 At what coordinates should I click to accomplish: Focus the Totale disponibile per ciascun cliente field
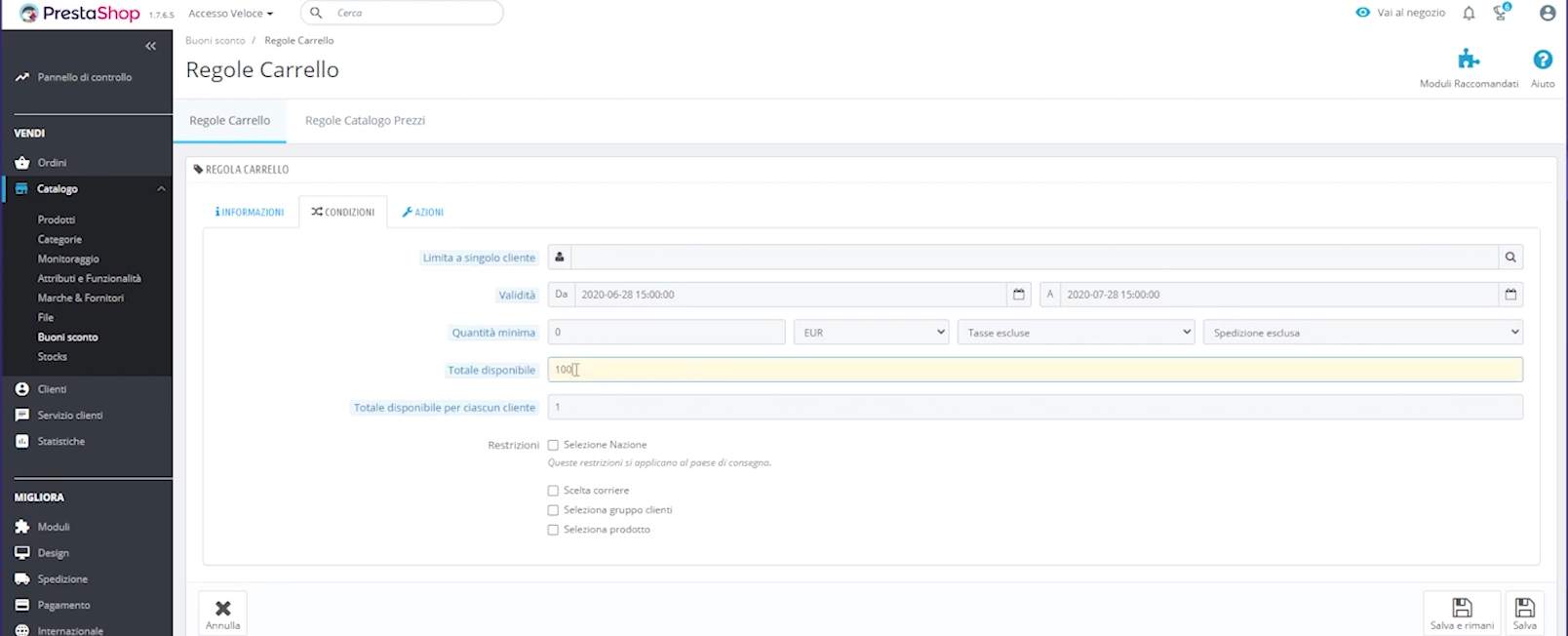pyautogui.click(x=1034, y=408)
